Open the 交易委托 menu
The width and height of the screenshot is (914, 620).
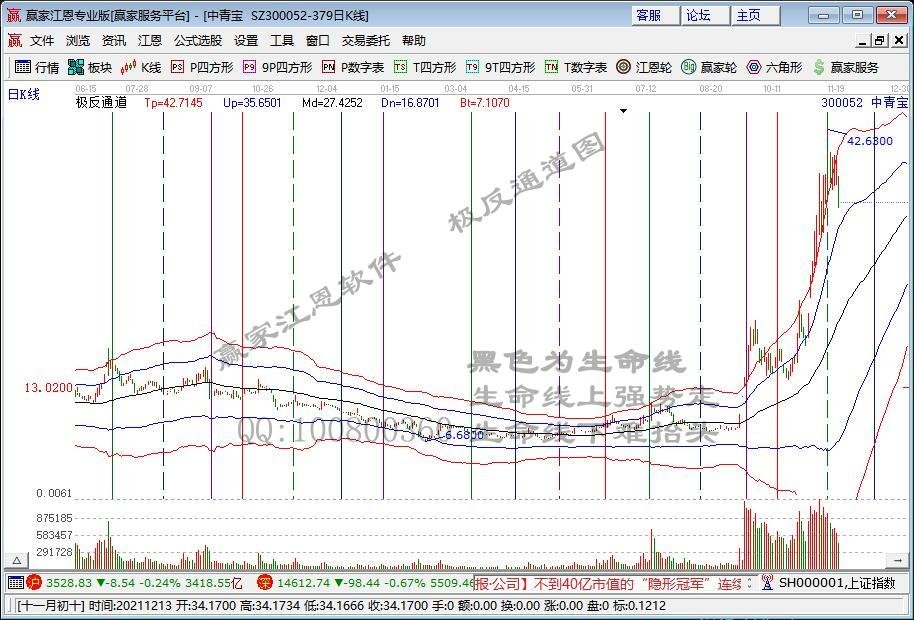[x=366, y=41]
